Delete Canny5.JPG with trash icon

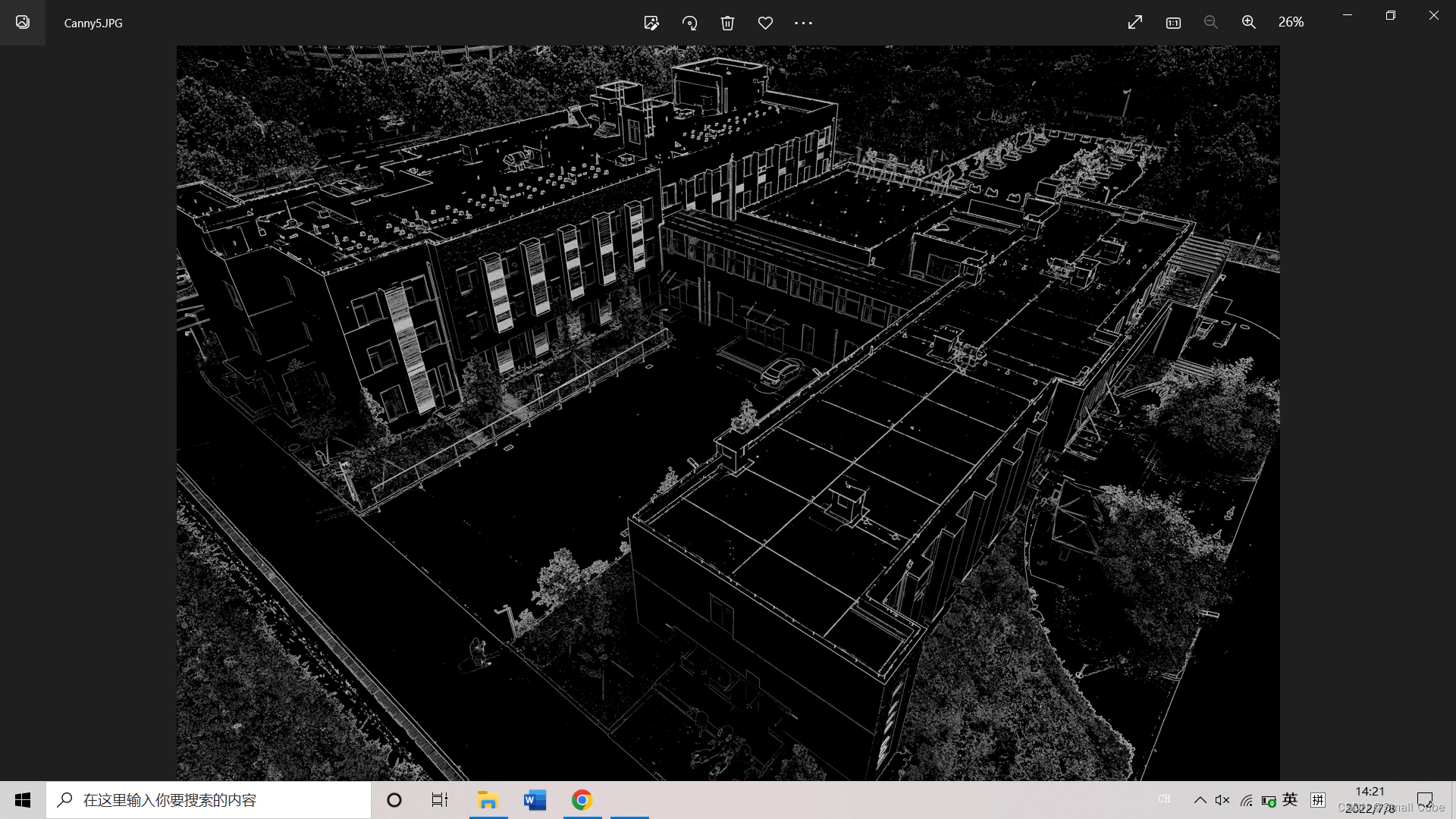[x=727, y=23]
